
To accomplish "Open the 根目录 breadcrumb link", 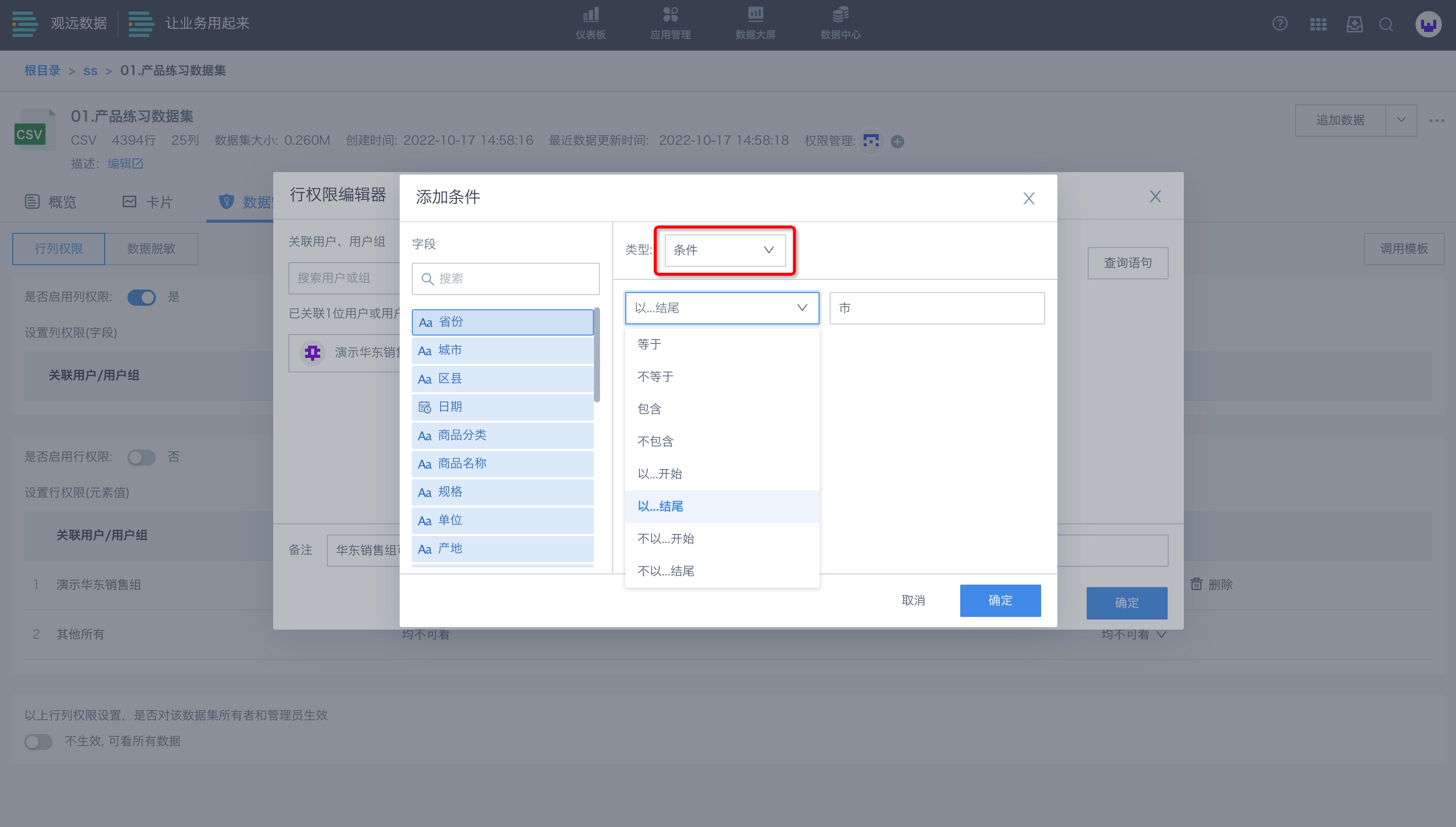I will point(42,70).
